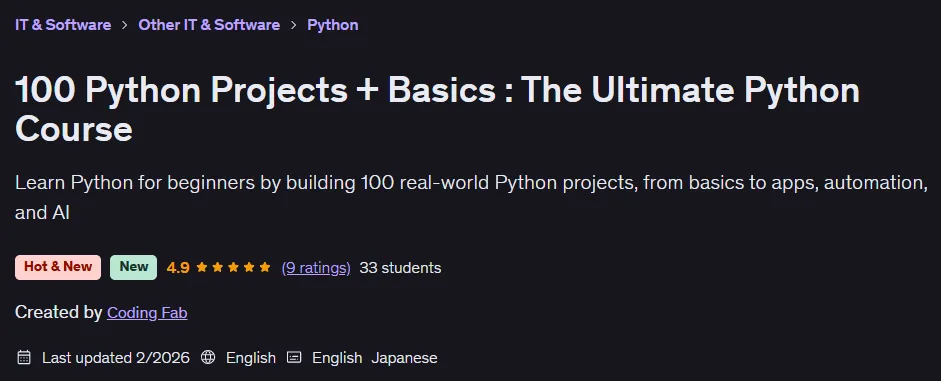Click the 4.9 rating score
This screenshot has width=941, height=381.
tap(178, 268)
